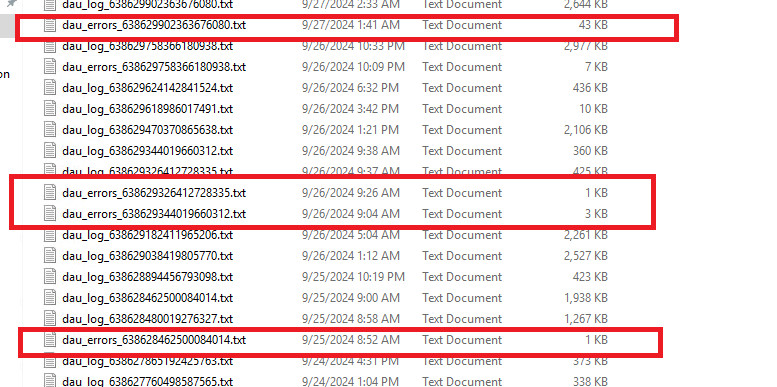This screenshot has width=777, height=387.
Task: Click file name dau_log_638629344019660312.txt
Action: tap(148, 151)
